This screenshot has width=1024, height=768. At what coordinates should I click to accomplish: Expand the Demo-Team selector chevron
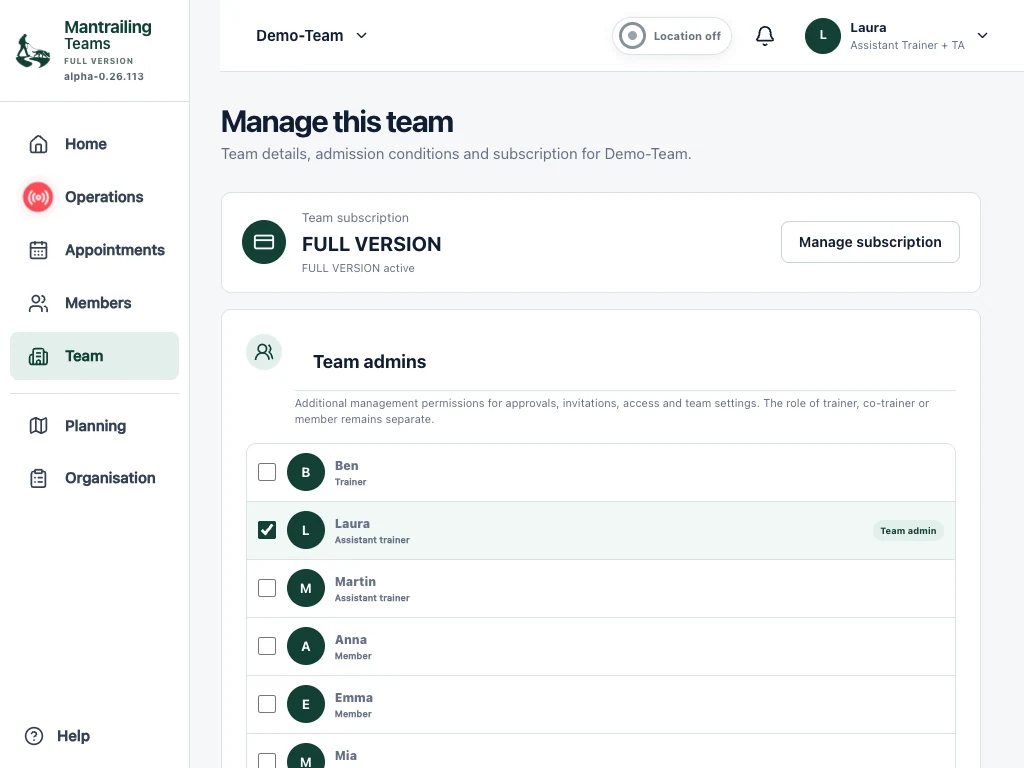point(361,36)
